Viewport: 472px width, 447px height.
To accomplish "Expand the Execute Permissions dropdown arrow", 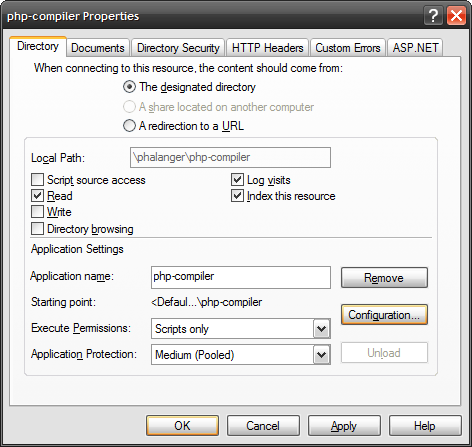I will coord(321,329).
